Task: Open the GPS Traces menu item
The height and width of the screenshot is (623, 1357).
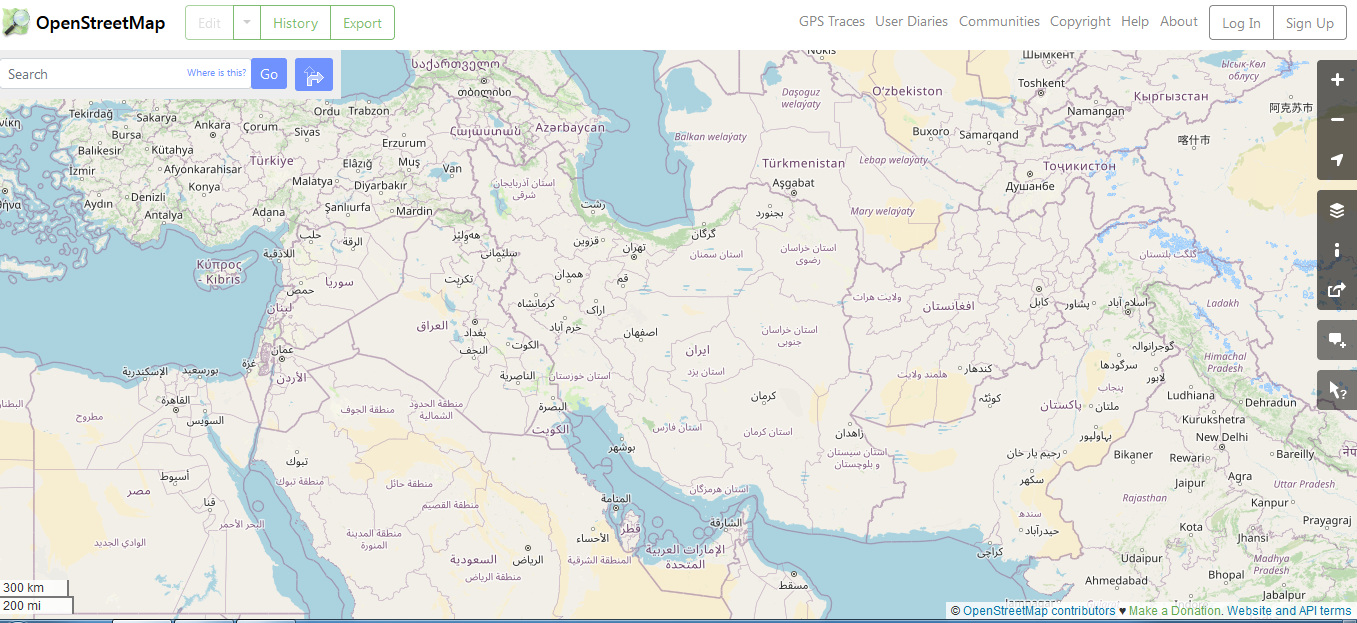Action: coord(831,21)
